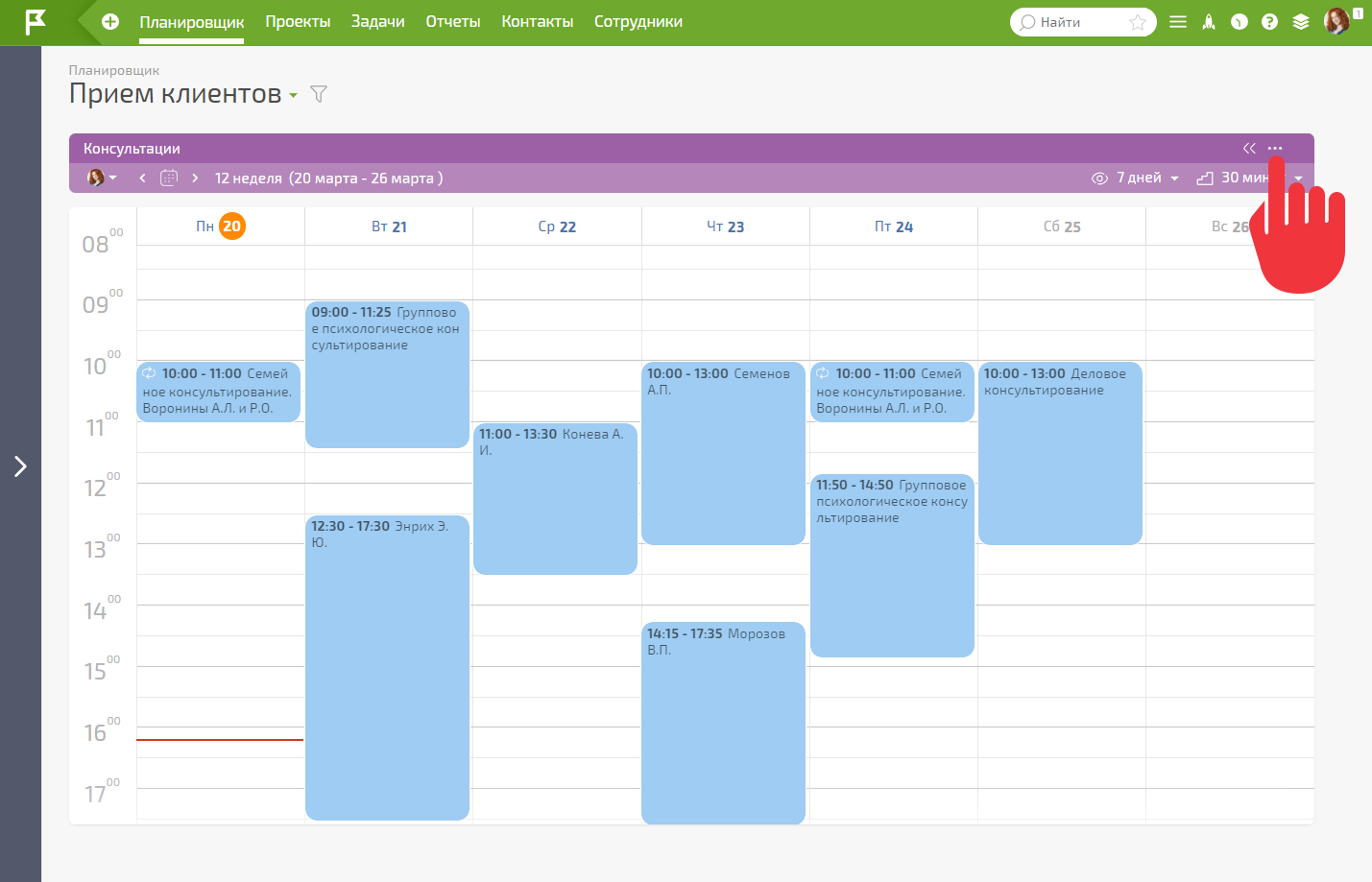Switch to the Планировщик tab

click(192, 22)
